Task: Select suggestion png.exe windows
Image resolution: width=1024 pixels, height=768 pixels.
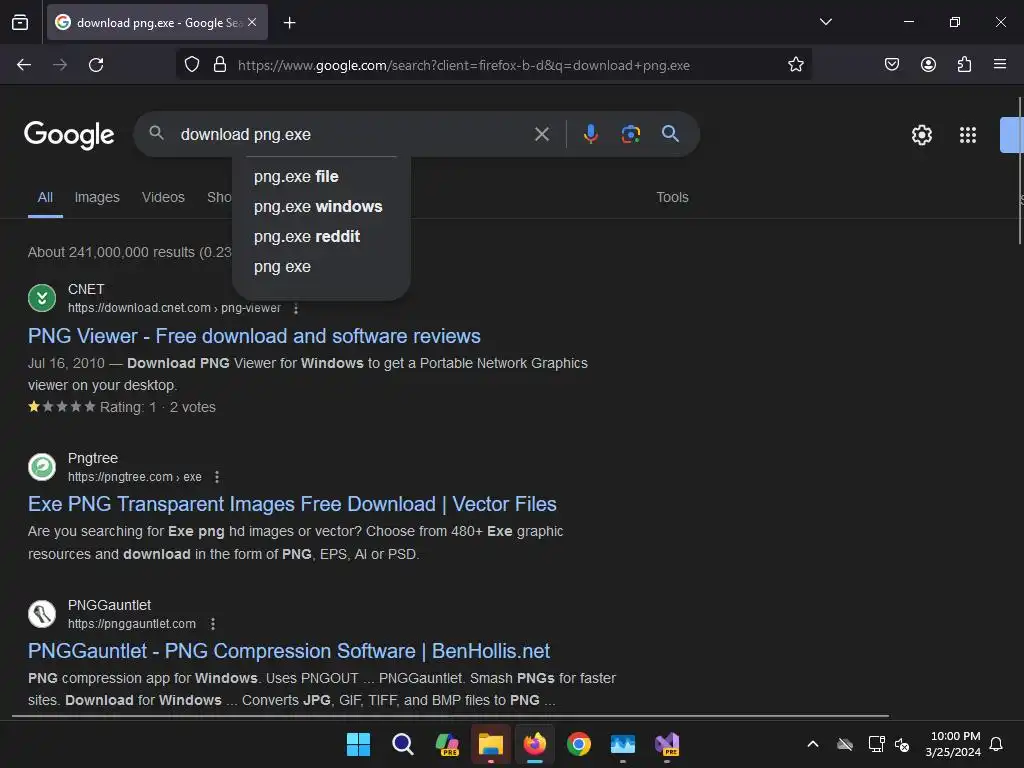Action: 321,206
